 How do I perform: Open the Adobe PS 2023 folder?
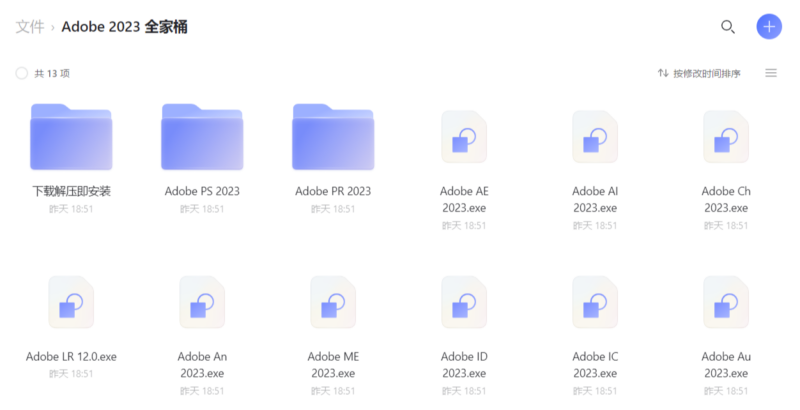[x=202, y=137]
